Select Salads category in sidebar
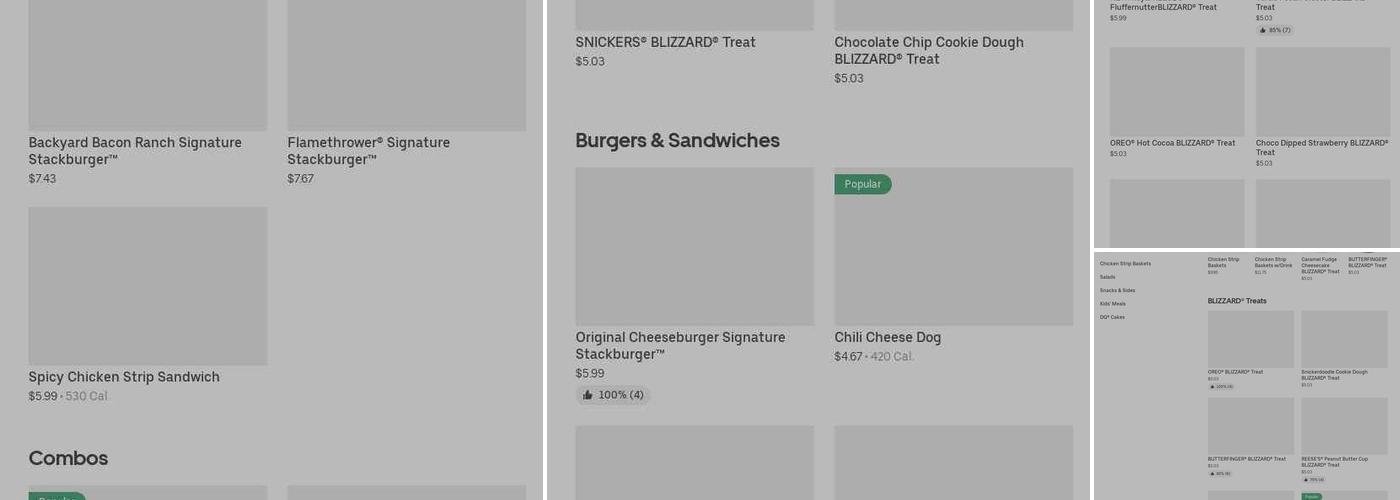 tap(1107, 277)
